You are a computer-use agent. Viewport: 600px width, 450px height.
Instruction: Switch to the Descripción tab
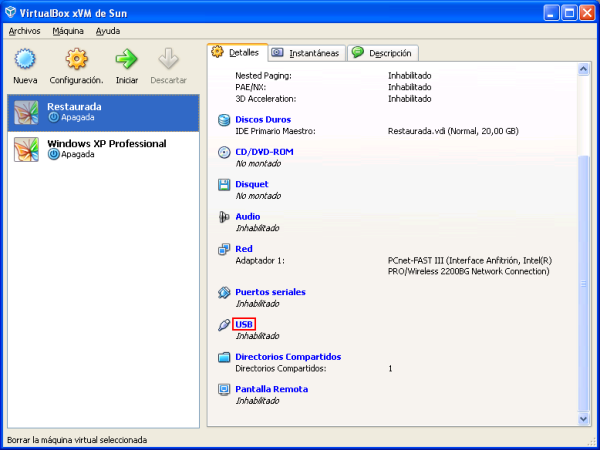384,53
